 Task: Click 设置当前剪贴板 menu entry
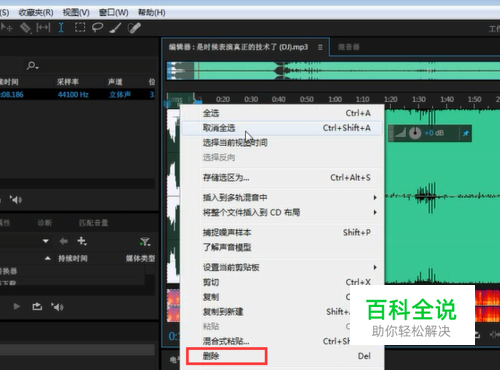click(282, 267)
